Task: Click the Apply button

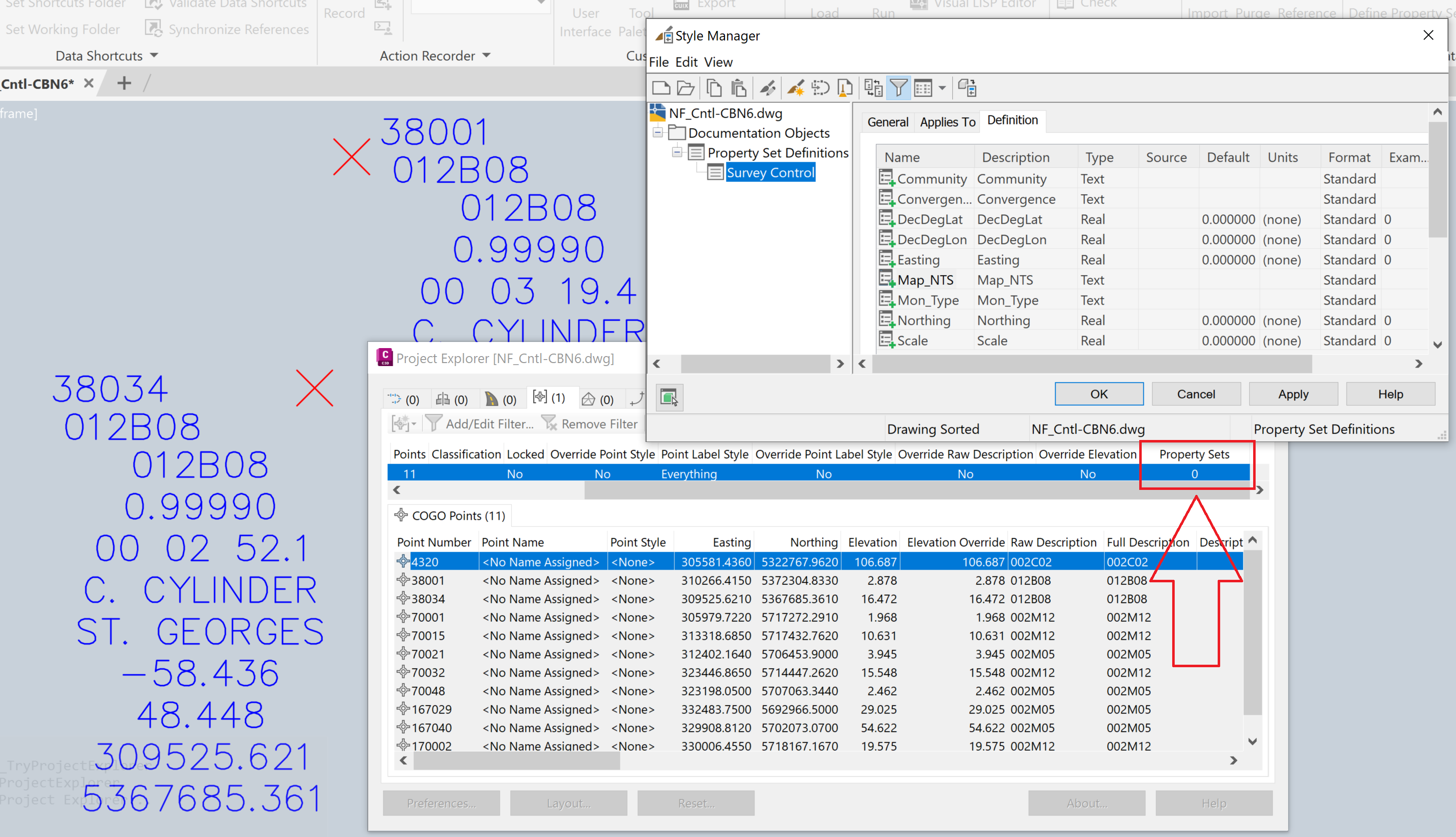Action: (1293, 394)
